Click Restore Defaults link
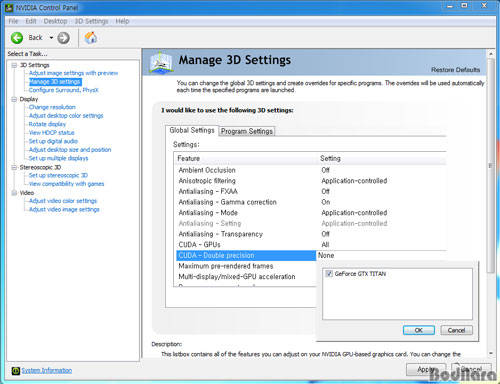Screen dimensions: 500x384 [455, 70]
